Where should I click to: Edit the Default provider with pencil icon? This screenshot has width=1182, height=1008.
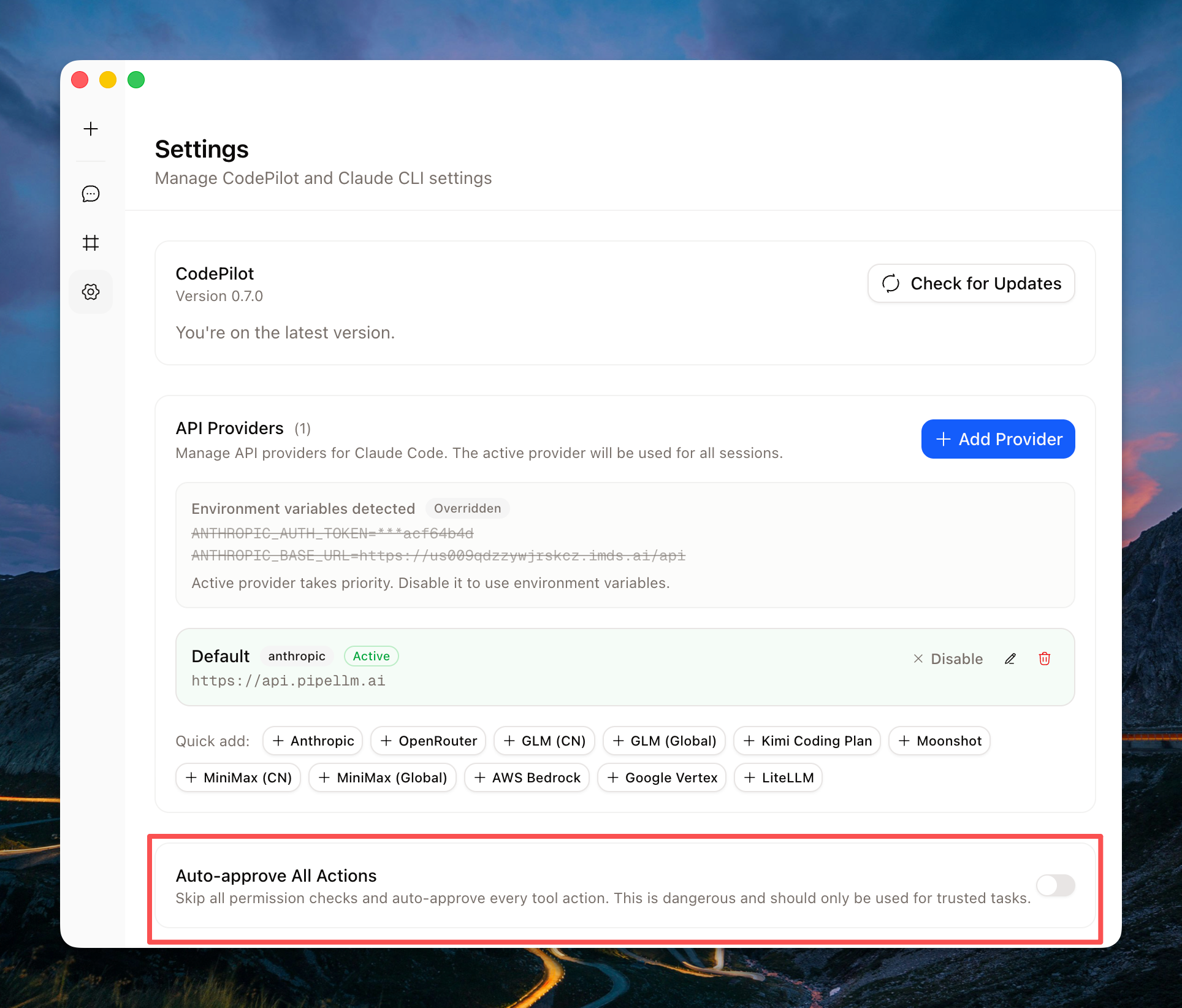(x=1010, y=659)
